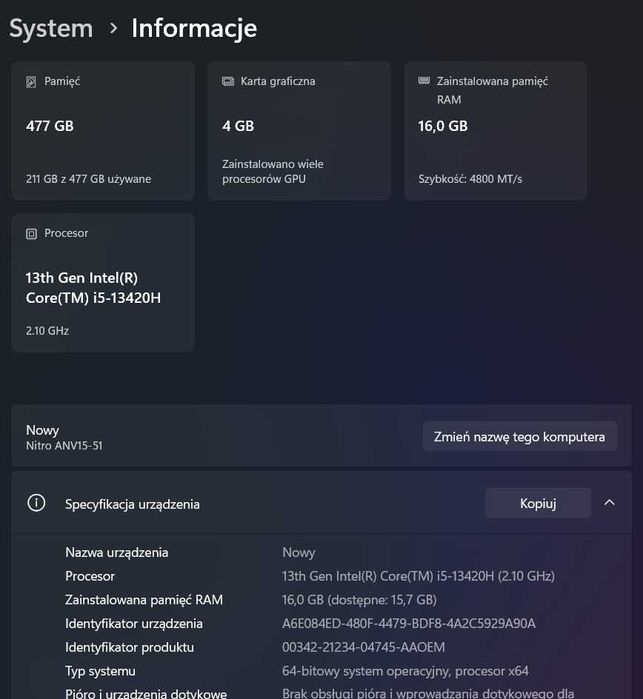
Task: Click the Pióro i urządzenia dotykowe label
Action: 146,693
